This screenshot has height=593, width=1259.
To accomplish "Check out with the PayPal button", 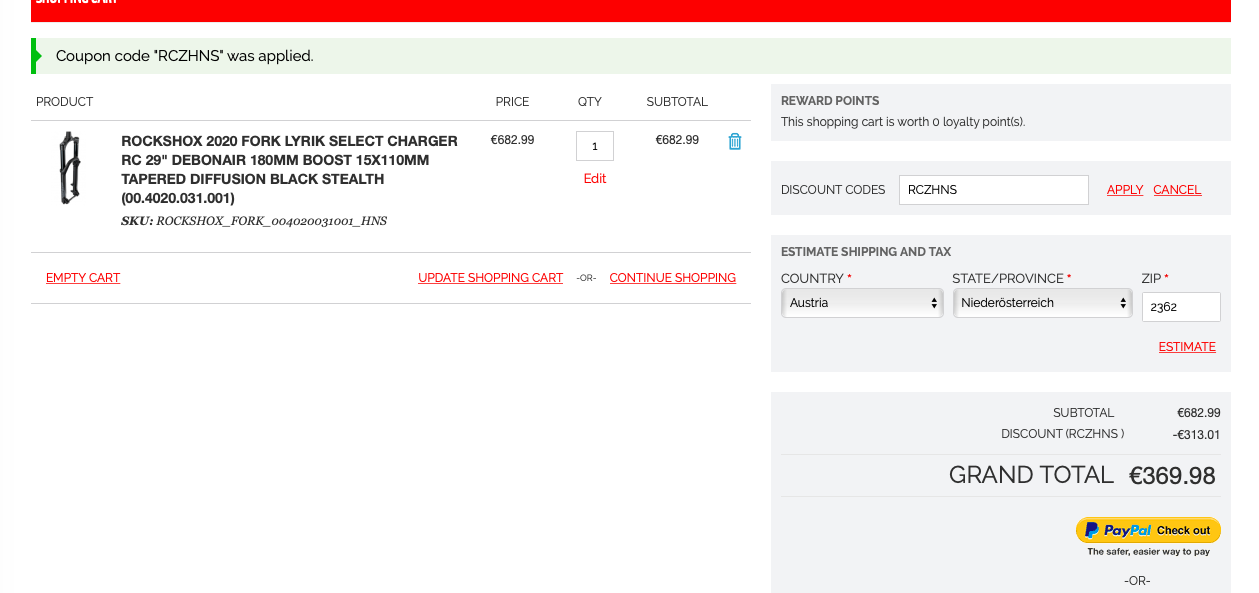I will point(1148,530).
